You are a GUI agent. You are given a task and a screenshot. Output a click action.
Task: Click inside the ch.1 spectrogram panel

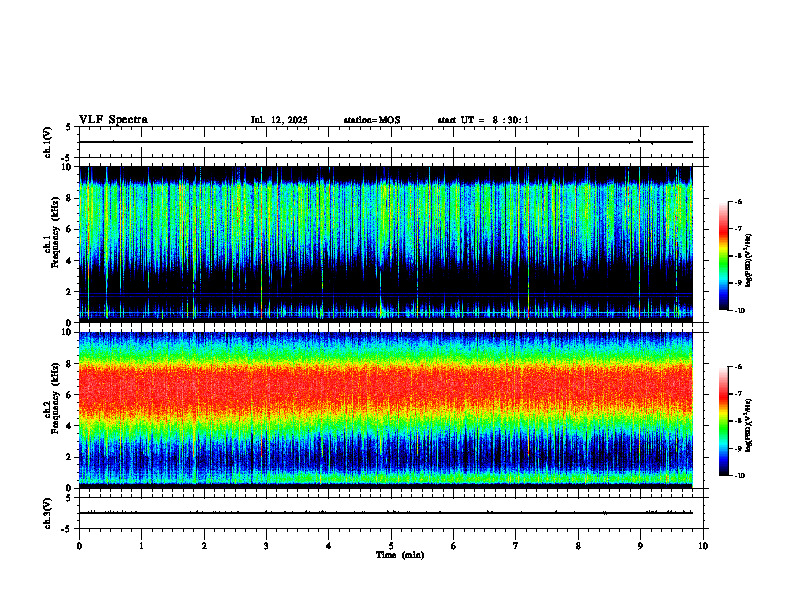click(x=386, y=244)
